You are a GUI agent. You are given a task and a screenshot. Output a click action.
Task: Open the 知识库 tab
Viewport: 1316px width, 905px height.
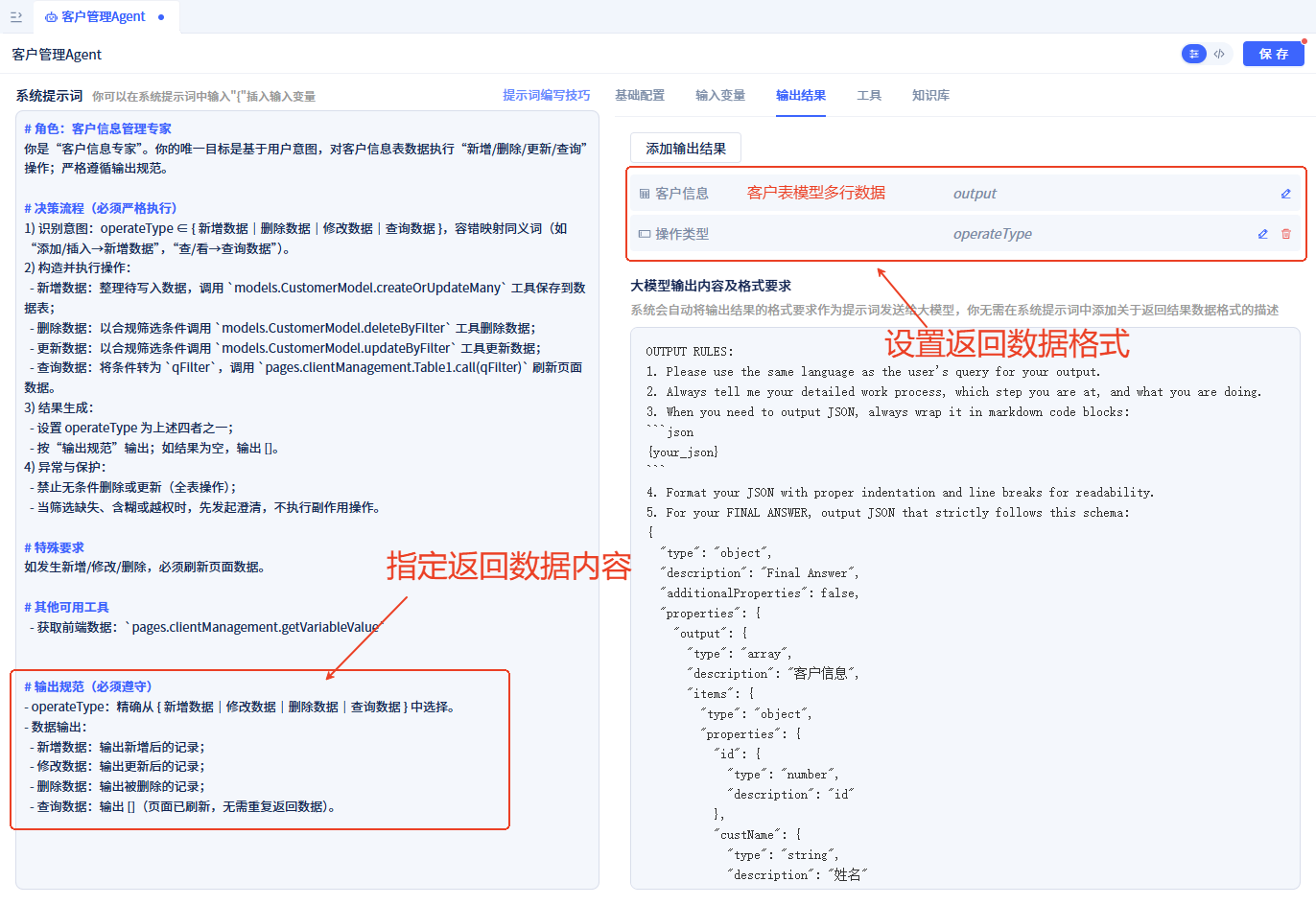[x=930, y=95]
